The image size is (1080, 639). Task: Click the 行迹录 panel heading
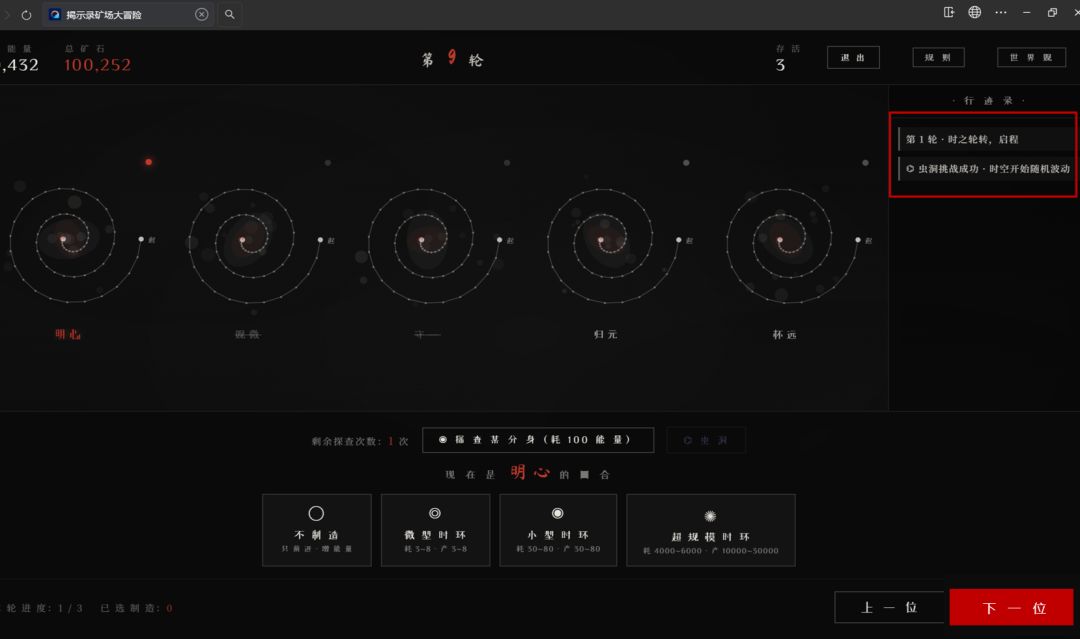coord(988,101)
